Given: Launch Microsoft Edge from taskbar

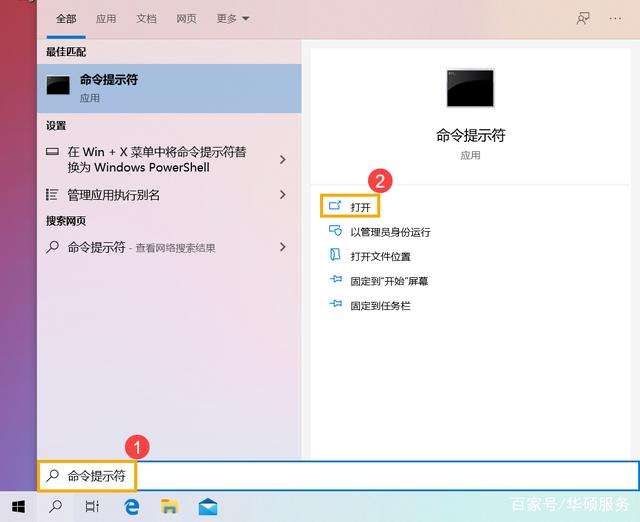Looking at the screenshot, I should pos(131,507).
